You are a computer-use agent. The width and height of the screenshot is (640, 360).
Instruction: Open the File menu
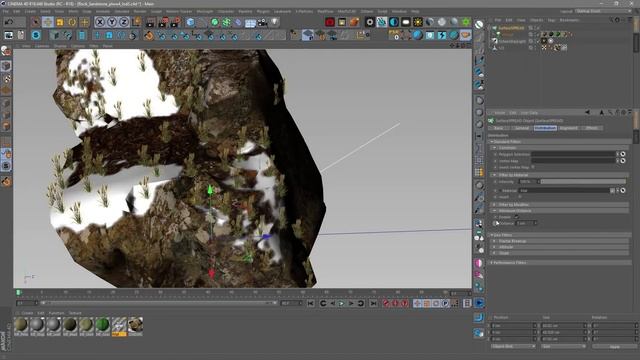[x=6, y=11]
